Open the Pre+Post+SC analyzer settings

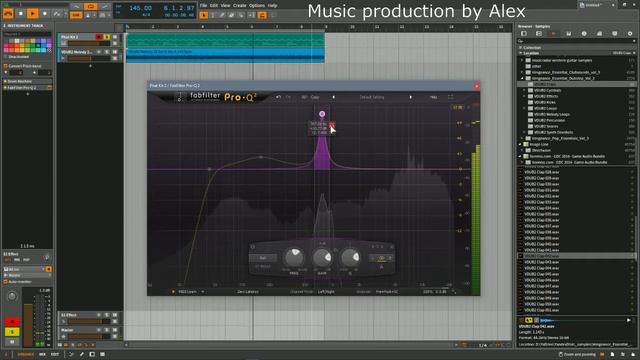[x=387, y=292]
